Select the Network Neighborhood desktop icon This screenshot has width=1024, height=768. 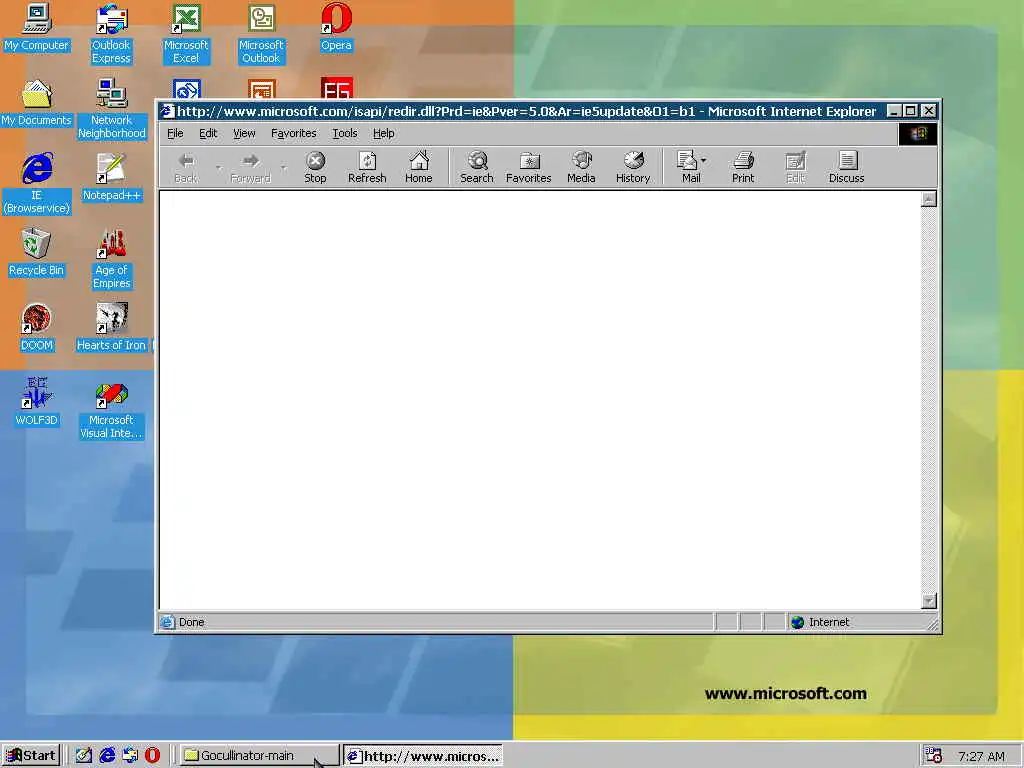click(x=112, y=109)
